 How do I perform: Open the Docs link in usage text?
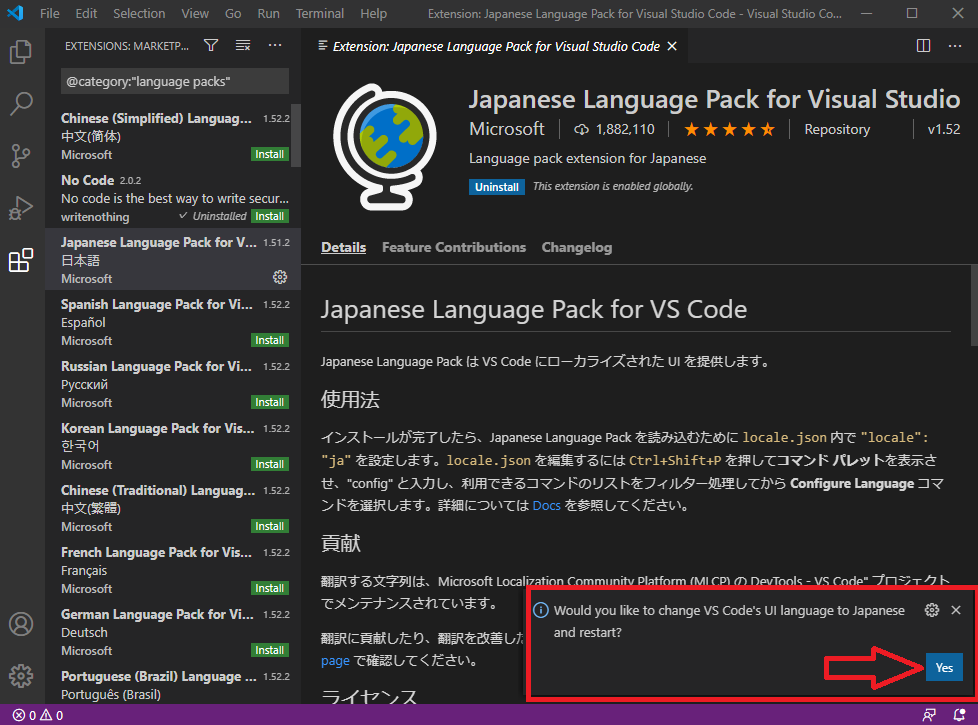coord(546,505)
